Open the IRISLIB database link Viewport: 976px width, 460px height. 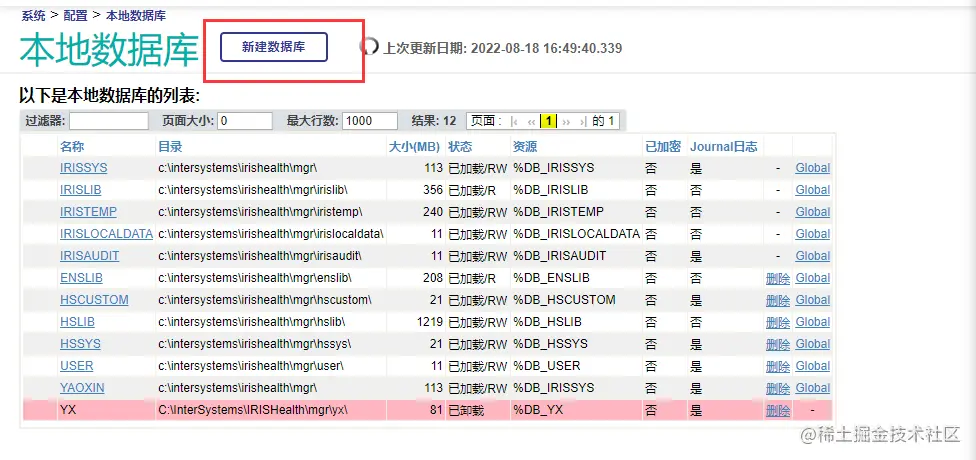click(80, 190)
